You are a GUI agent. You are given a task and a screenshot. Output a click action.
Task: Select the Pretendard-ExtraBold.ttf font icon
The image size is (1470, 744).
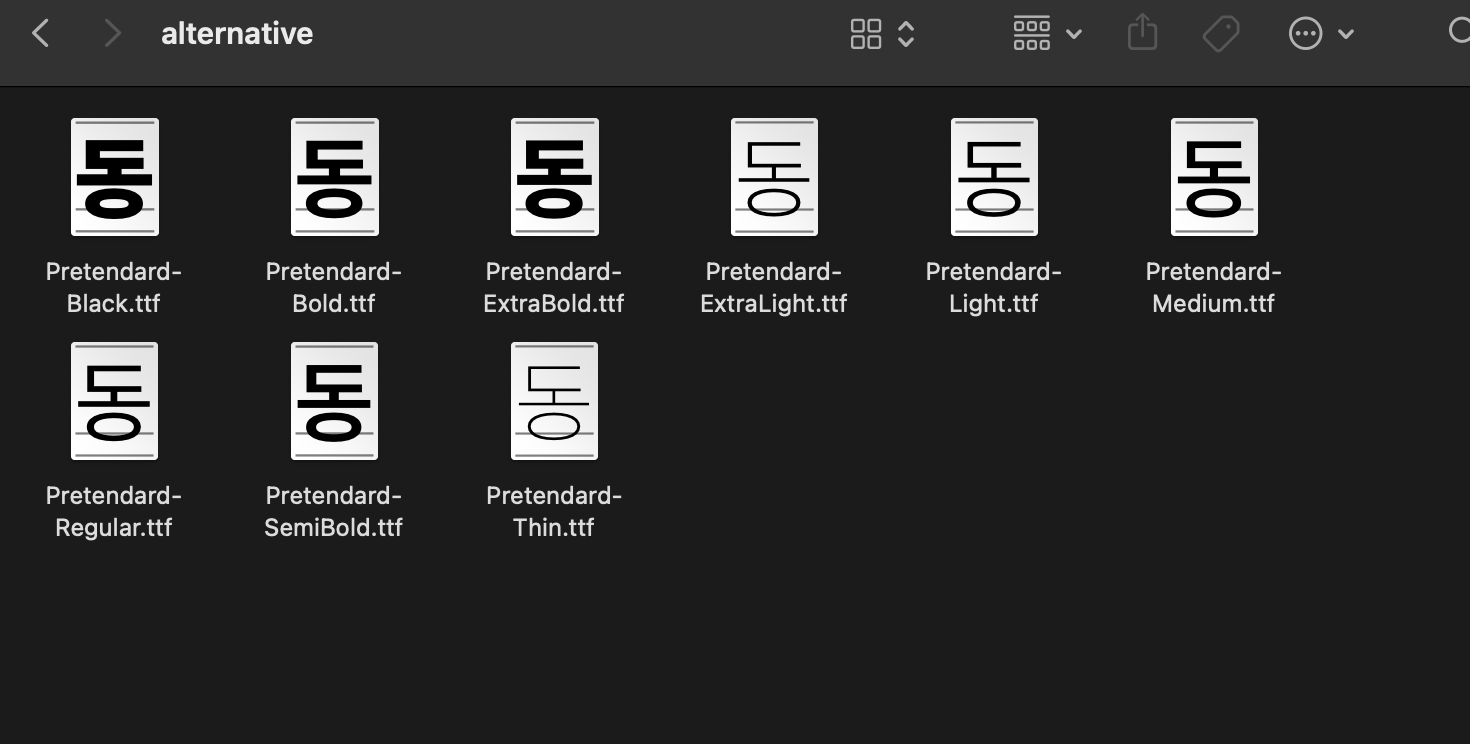(555, 177)
